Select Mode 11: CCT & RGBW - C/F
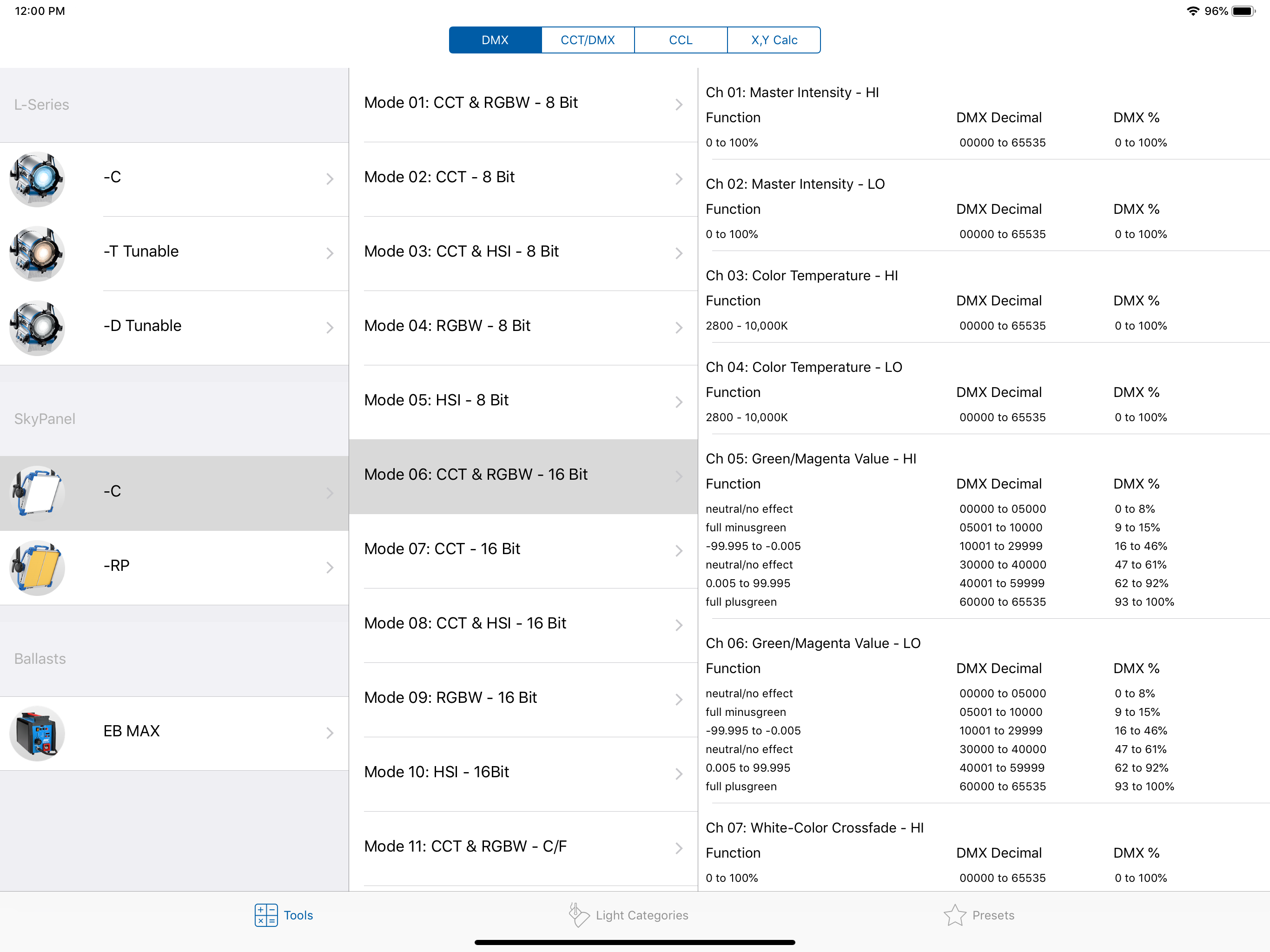Image resolution: width=1270 pixels, height=952 pixels. coord(465,846)
